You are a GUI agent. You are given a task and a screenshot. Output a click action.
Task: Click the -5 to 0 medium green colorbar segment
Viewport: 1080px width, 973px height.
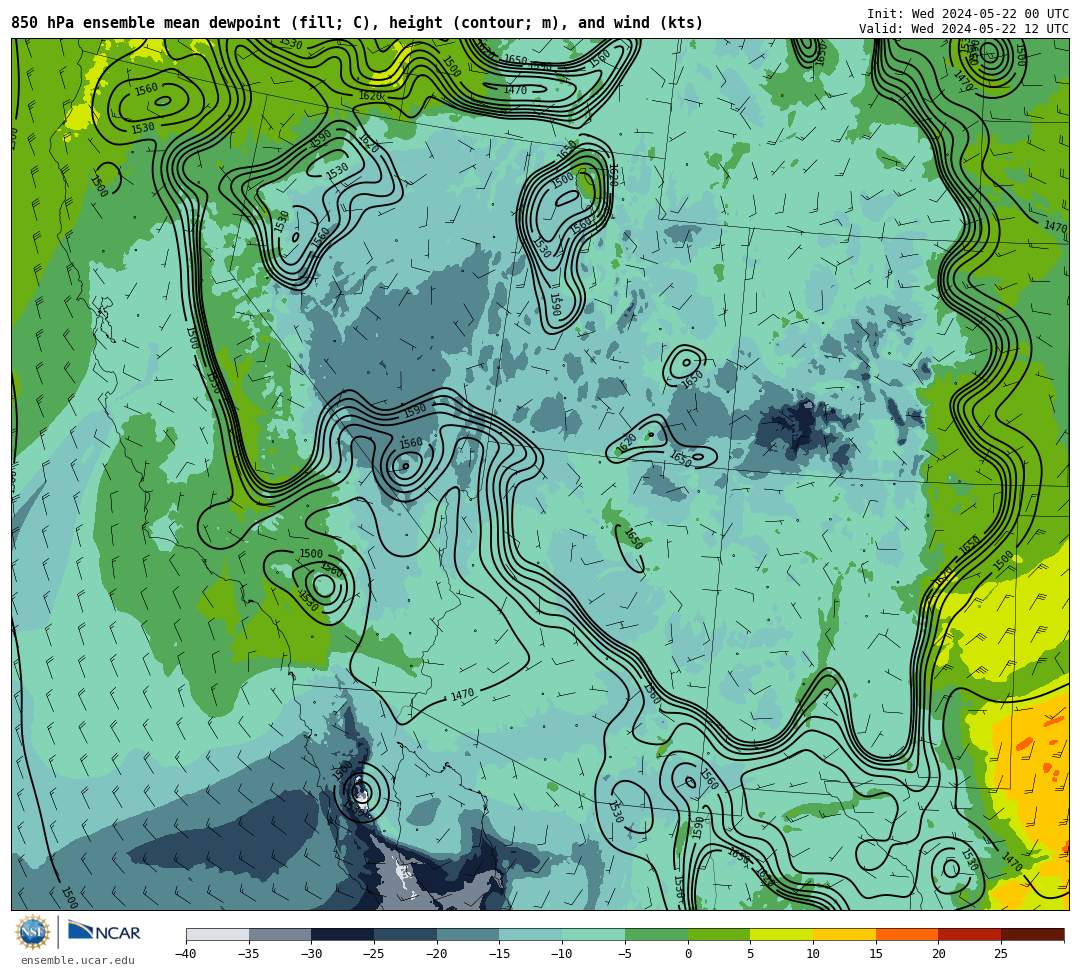[656, 934]
